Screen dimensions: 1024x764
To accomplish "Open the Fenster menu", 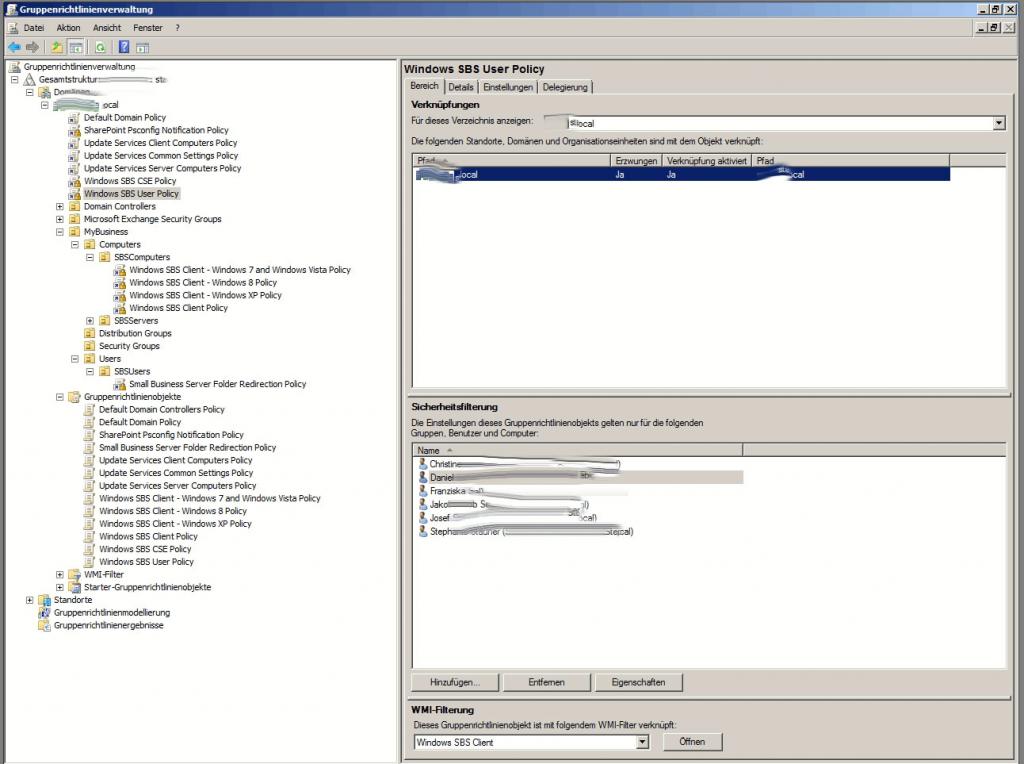I will point(148,27).
